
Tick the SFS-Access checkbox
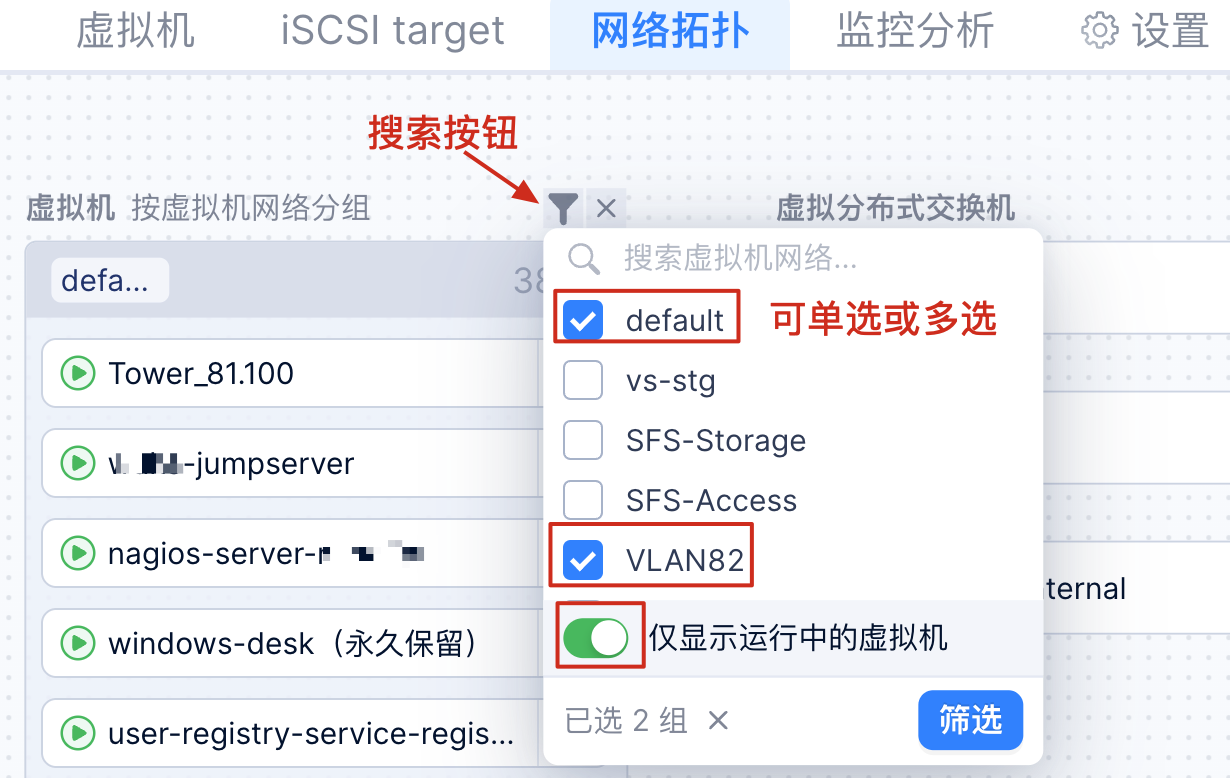click(x=584, y=500)
